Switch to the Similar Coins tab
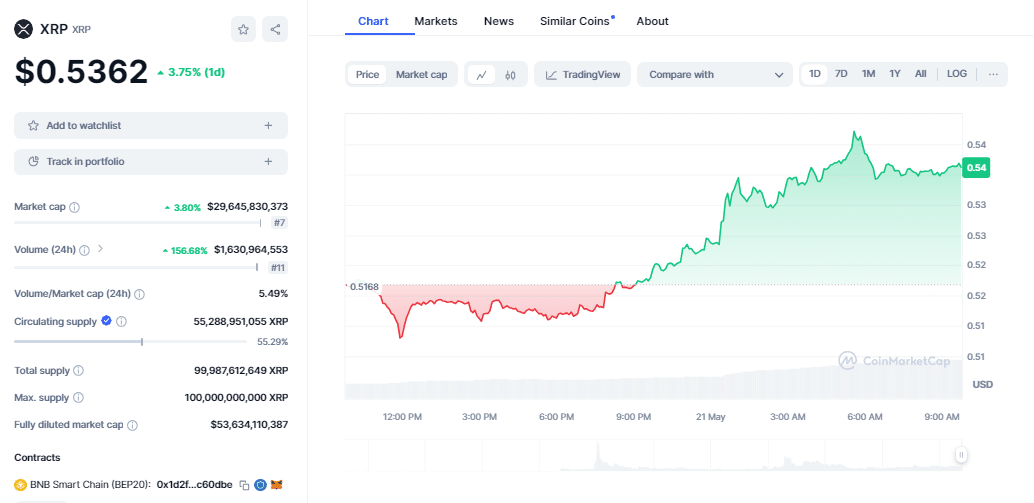The height and width of the screenshot is (503, 1034). pyautogui.click(x=575, y=21)
